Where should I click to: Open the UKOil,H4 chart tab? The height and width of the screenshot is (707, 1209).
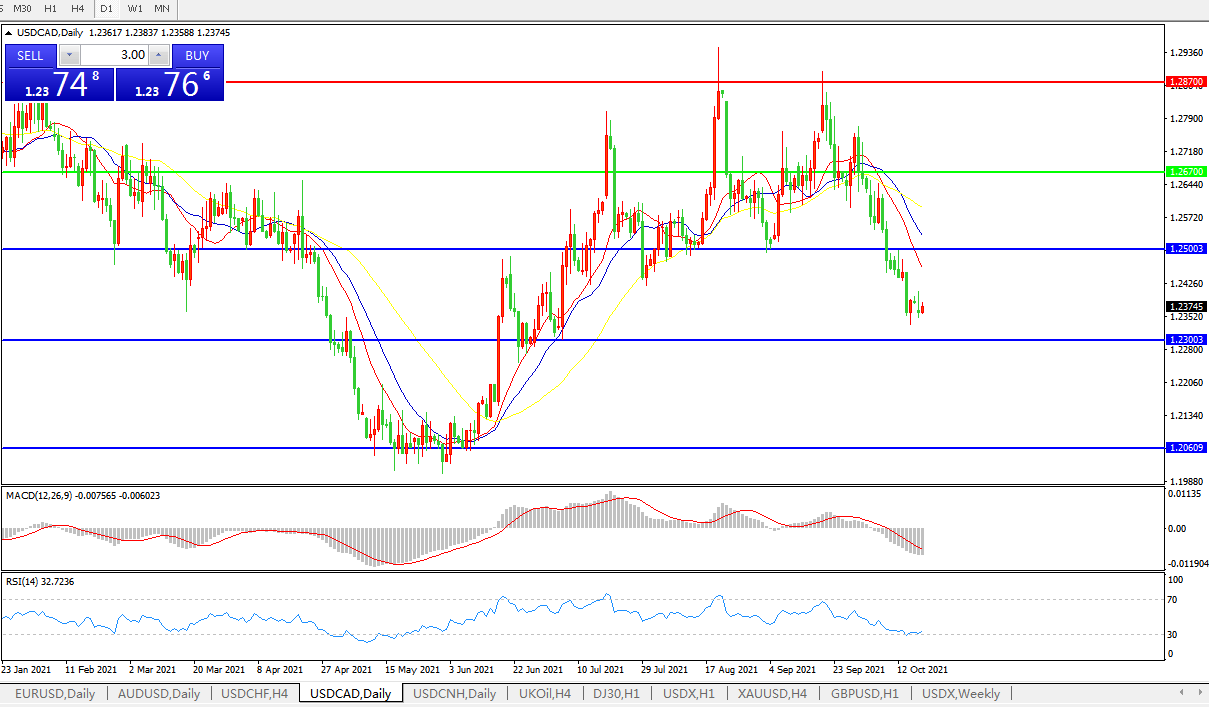(546, 693)
